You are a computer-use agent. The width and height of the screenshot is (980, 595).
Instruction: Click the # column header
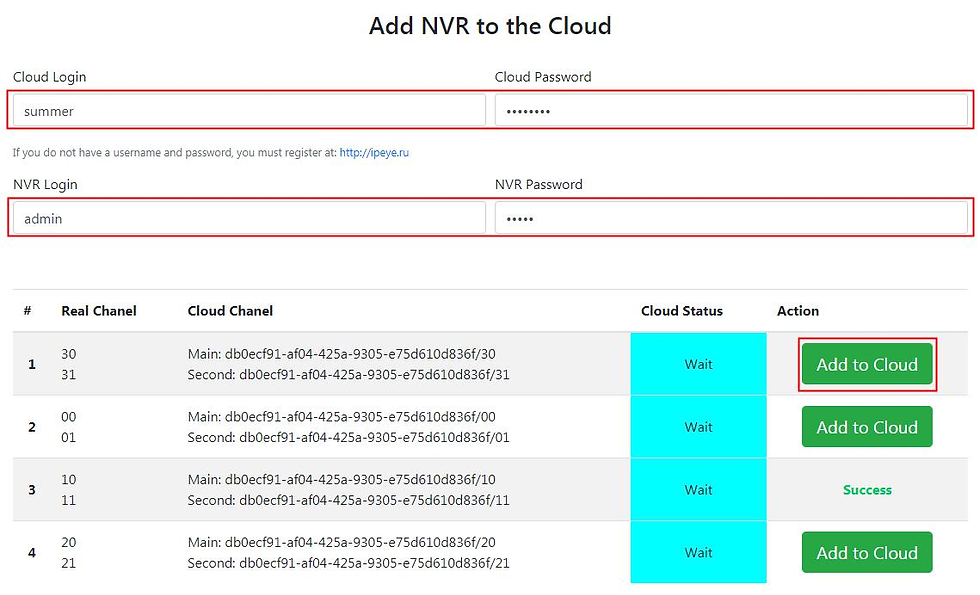(x=28, y=311)
